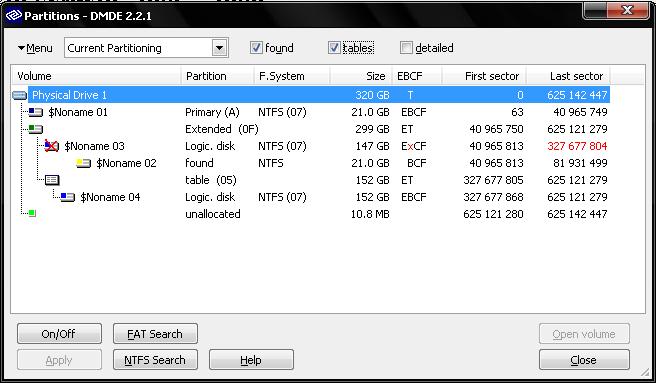This screenshot has height=383, width=656.
Task: Click the 'BCF' flags cell of $Noname 02
Action: point(417,163)
